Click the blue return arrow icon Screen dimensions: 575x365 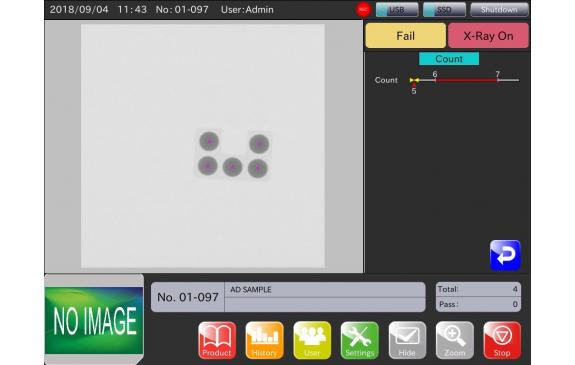[x=505, y=255]
